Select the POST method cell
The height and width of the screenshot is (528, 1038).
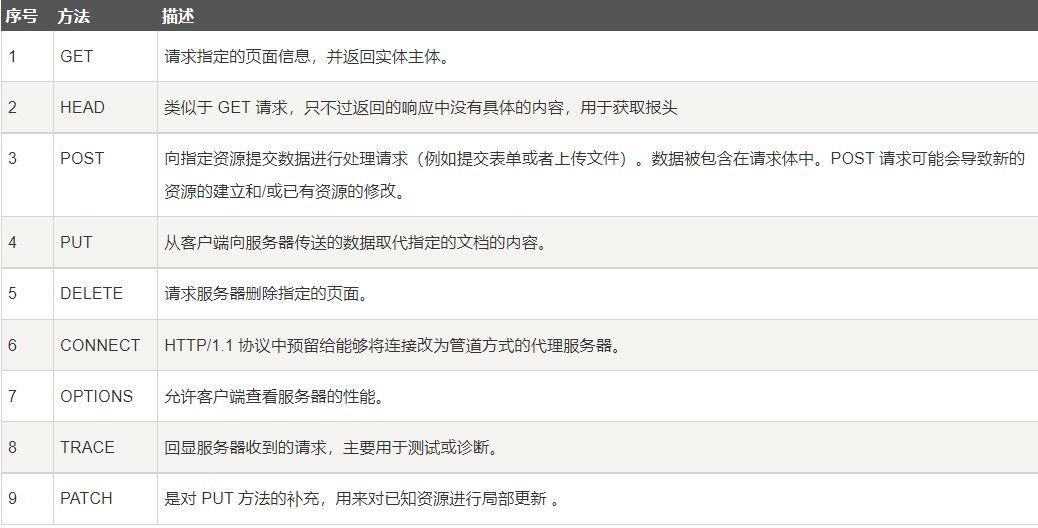[105, 175]
